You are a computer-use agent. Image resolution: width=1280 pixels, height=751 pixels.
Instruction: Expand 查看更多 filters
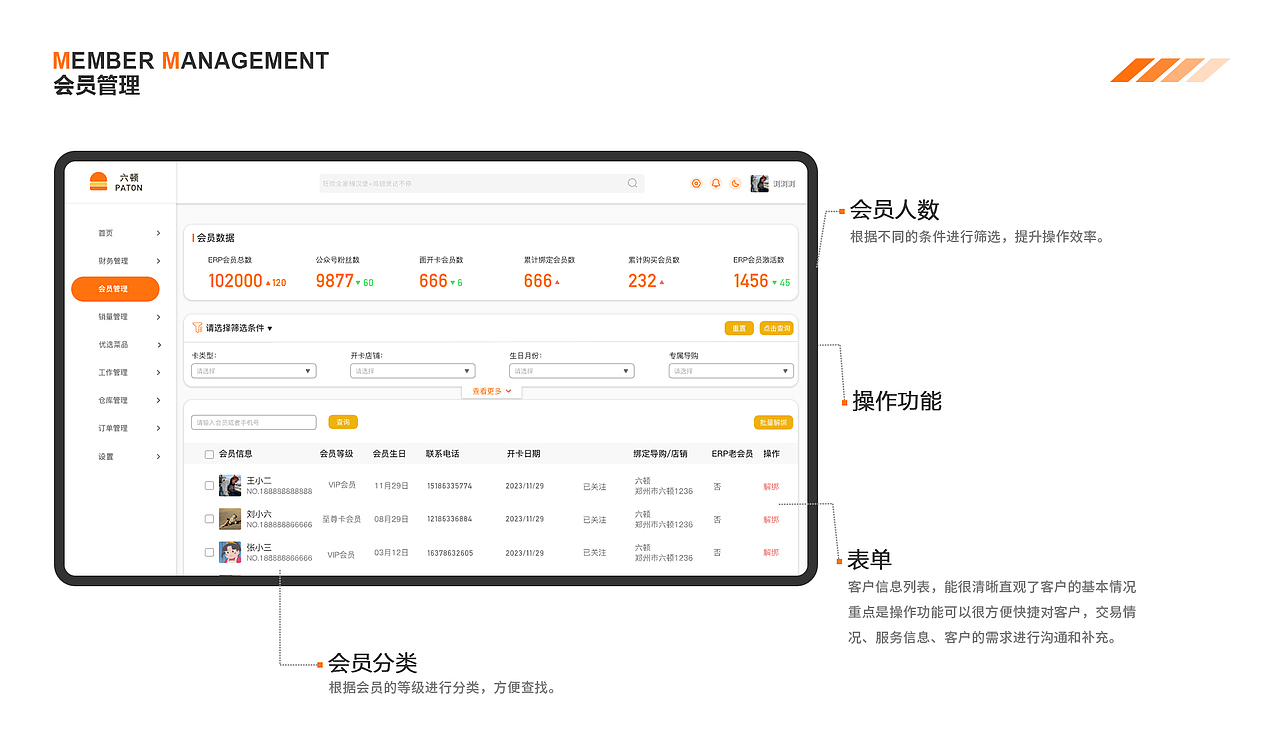coord(491,391)
